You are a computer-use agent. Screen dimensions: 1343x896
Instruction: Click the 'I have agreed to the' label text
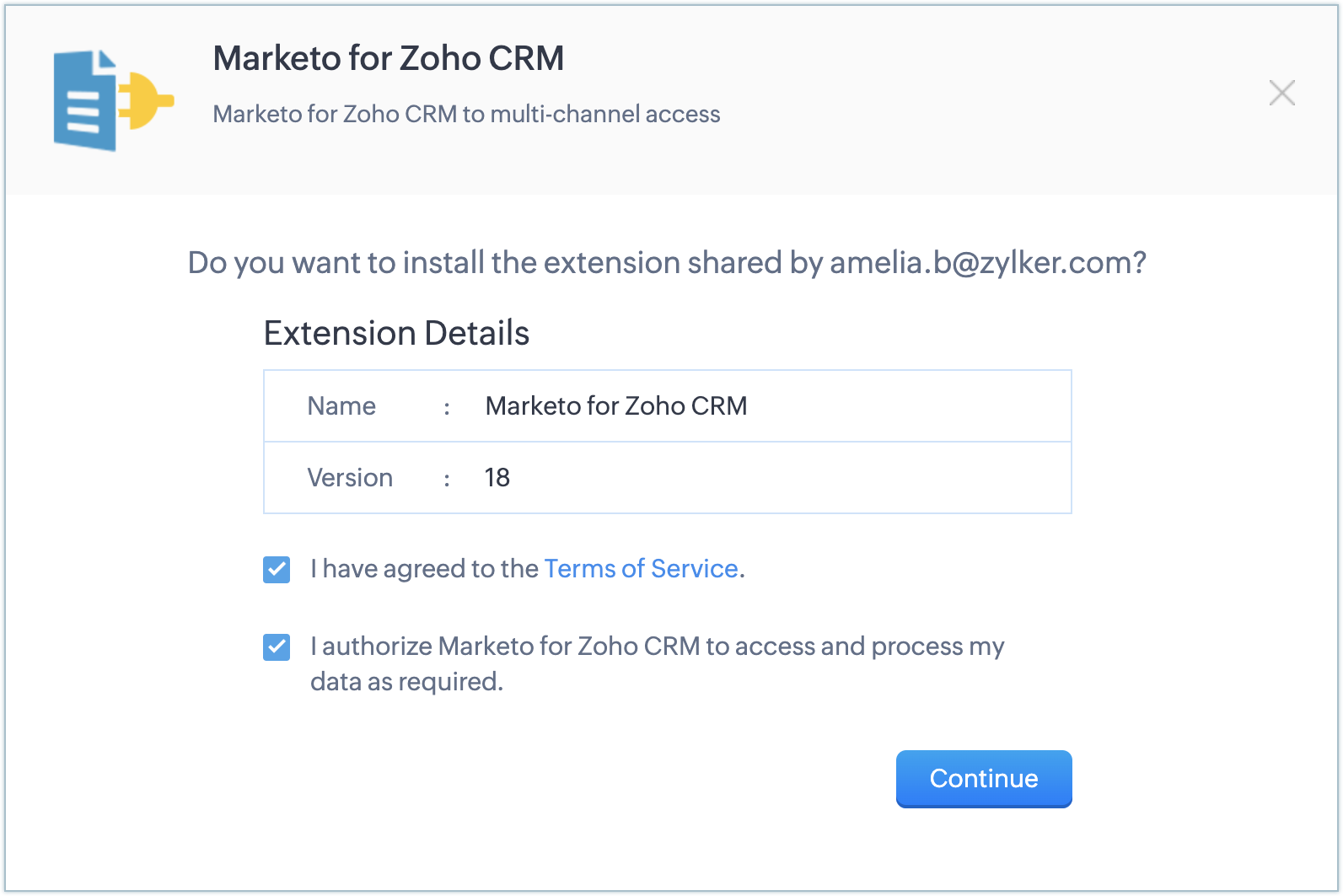coord(424,569)
